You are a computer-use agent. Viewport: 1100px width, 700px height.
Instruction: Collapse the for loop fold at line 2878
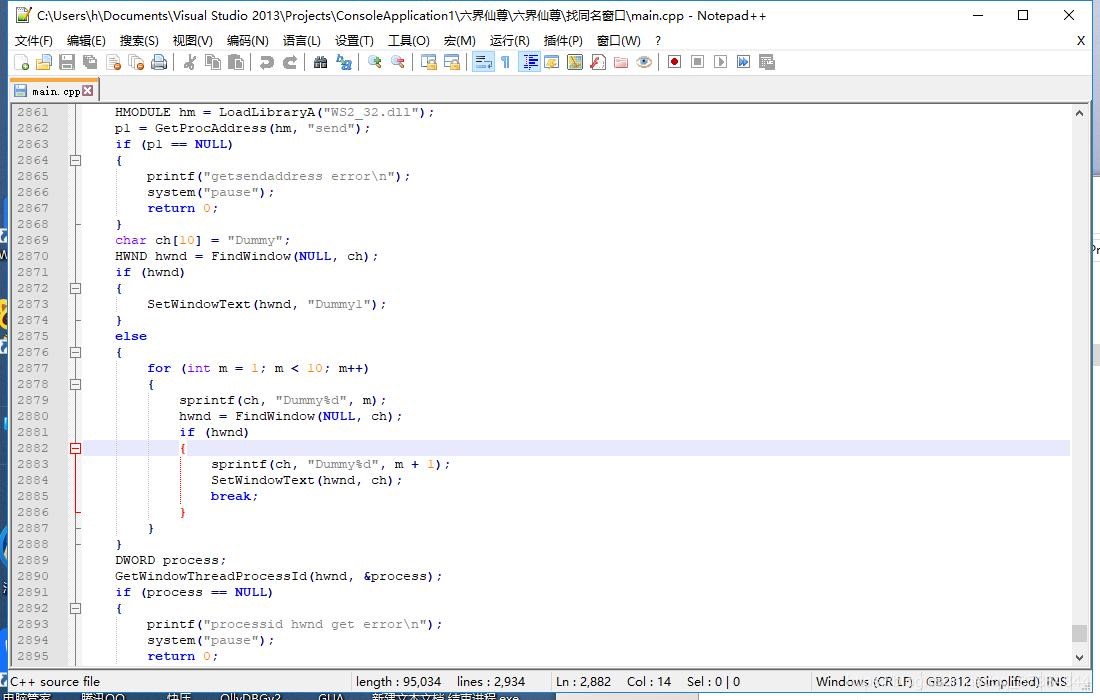(x=76, y=384)
